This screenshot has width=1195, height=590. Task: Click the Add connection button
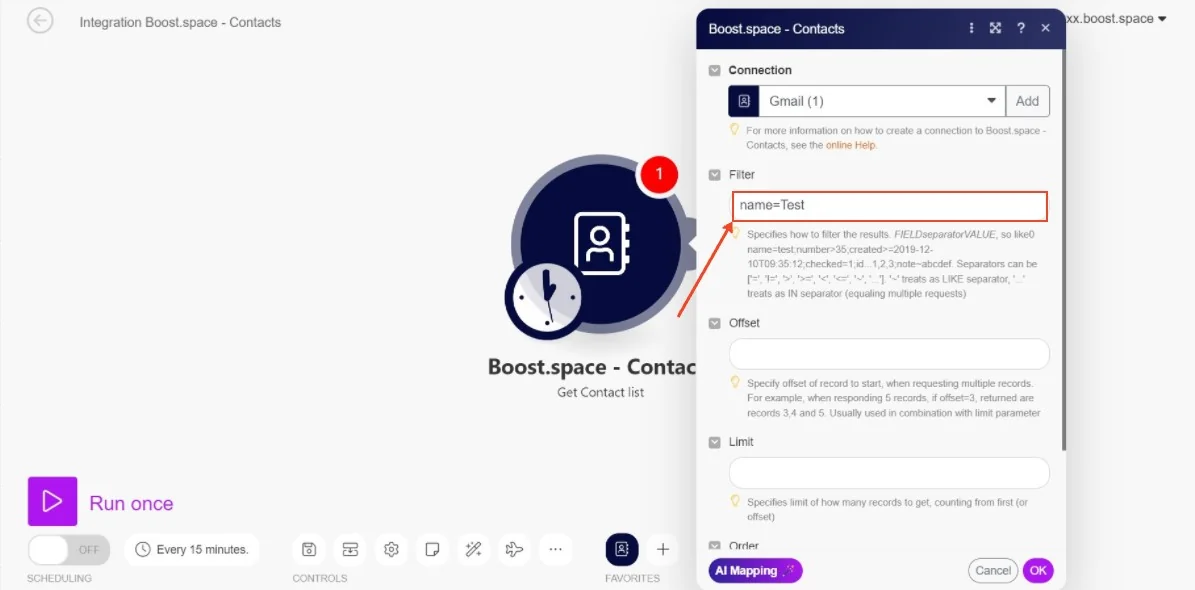(1027, 101)
